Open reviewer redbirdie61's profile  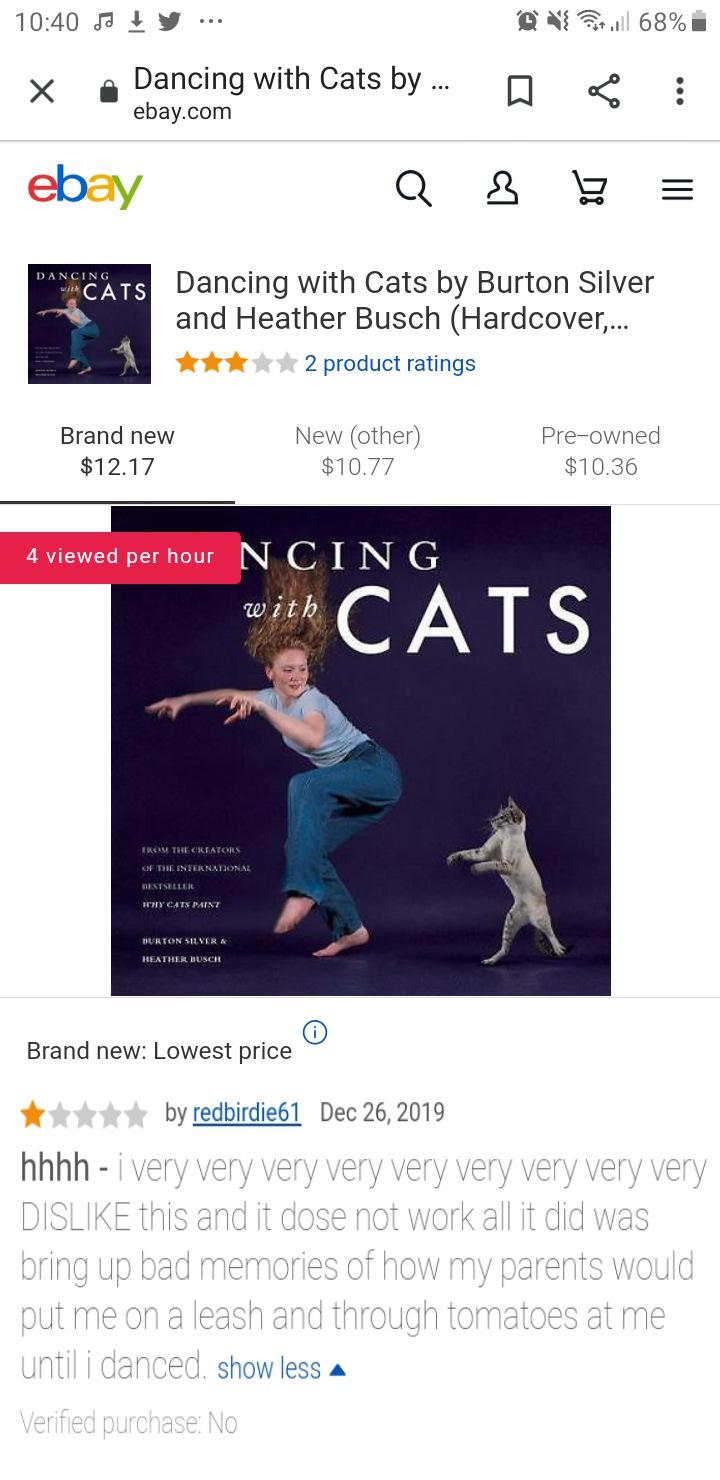(246, 1113)
